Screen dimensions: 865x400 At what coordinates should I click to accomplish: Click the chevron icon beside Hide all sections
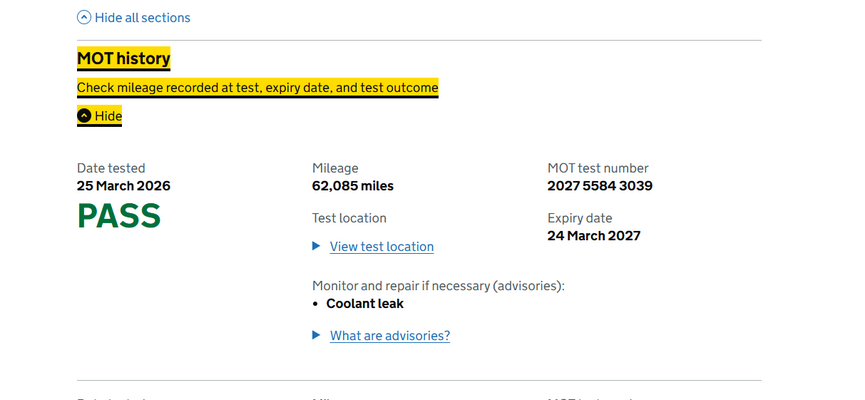tap(84, 18)
